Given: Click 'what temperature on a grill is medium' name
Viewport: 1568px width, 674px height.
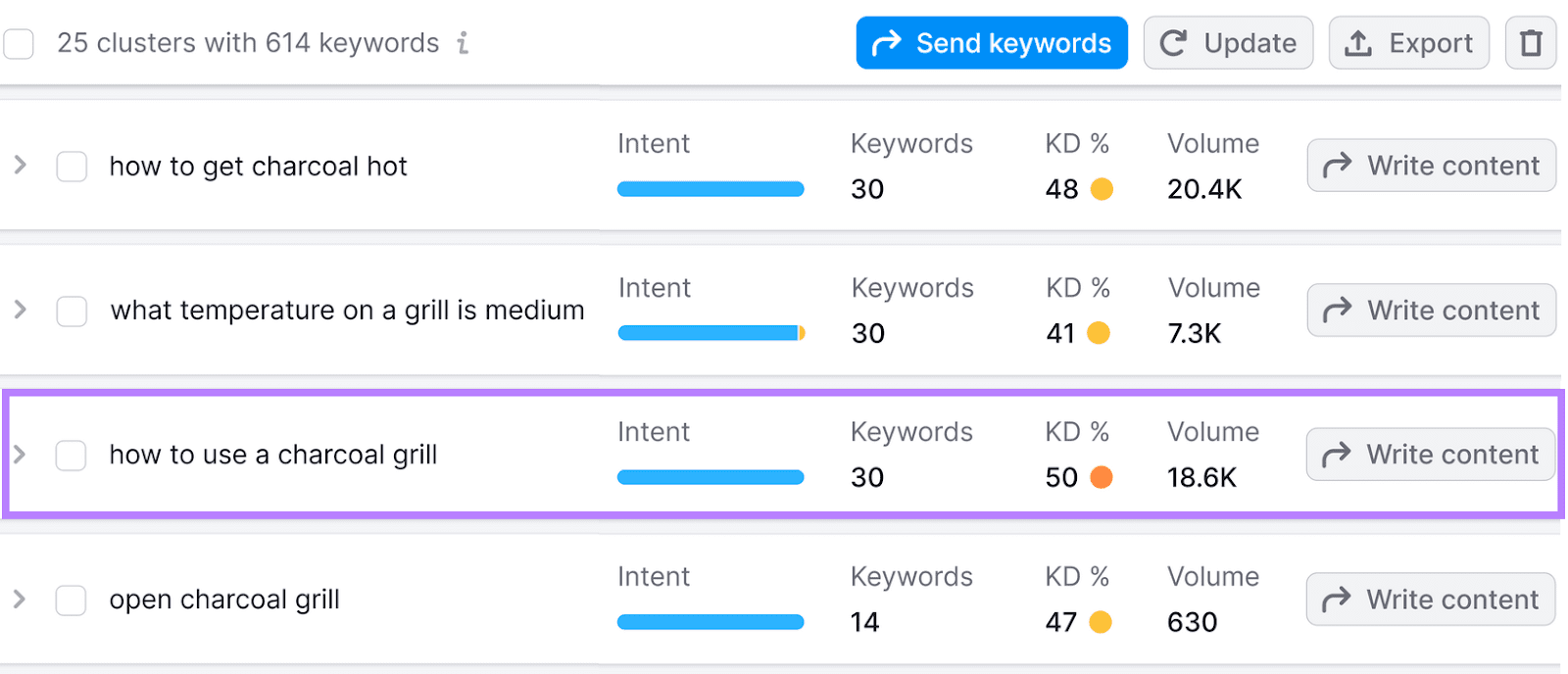Looking at the screenshot, I should coord(347,312).
